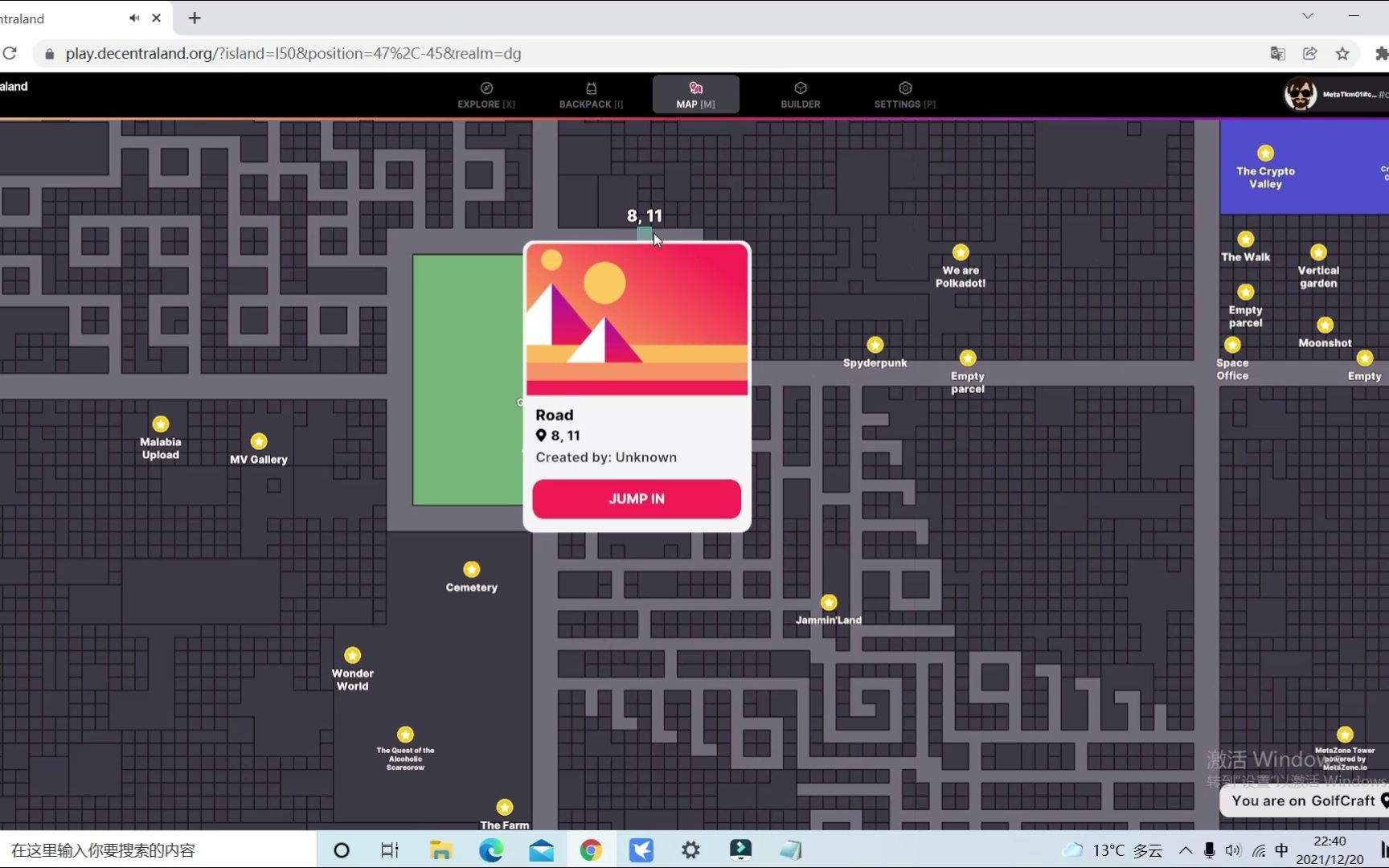Select the Malabia Upload star marker
This screenshot has height=868, width=1389.
tap(161, 424)
